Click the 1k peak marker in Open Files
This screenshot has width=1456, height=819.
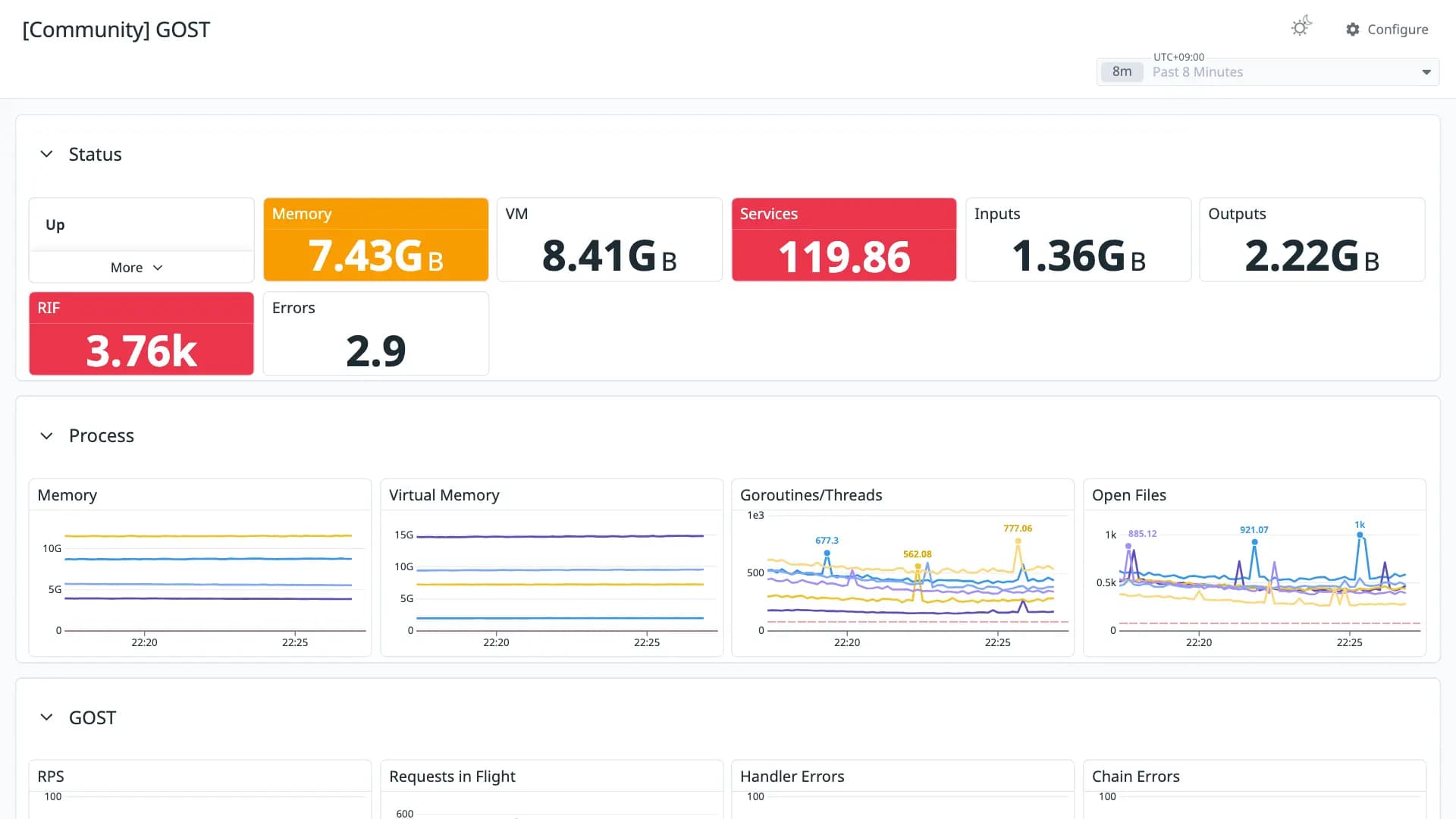(x=1360, y=535)
